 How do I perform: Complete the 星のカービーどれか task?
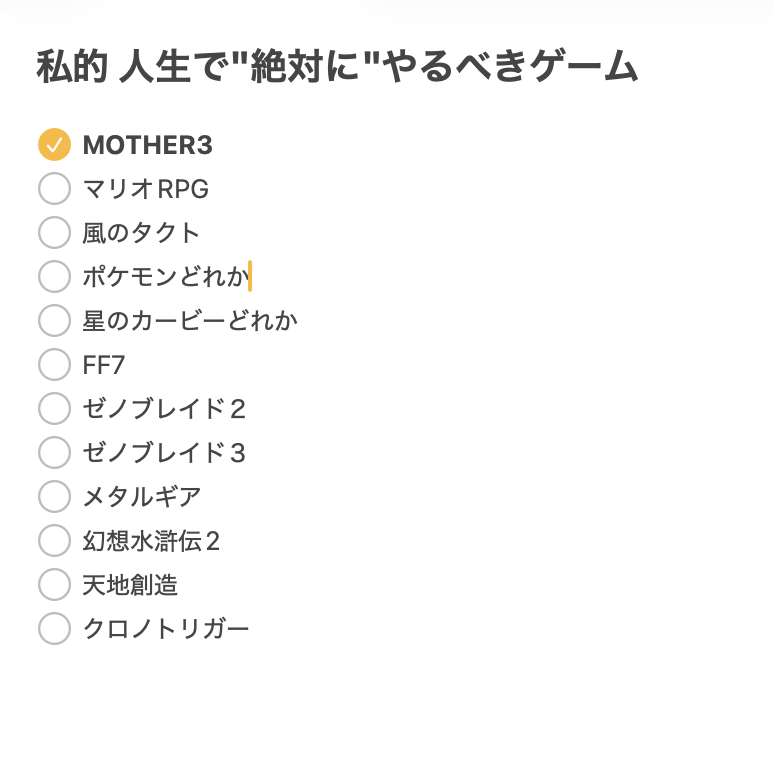pos(54,321)
